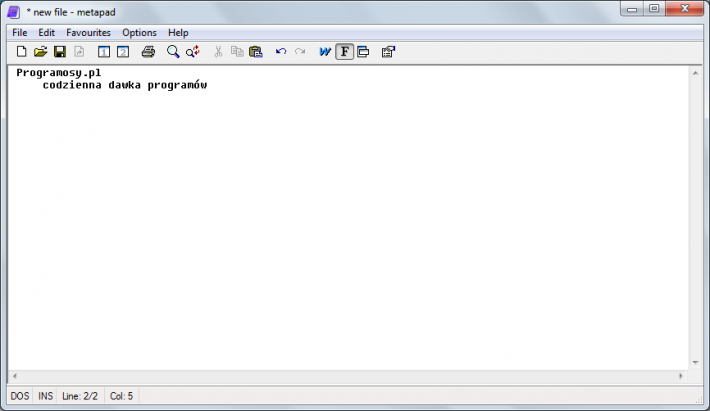The width and height of the screenshot is (710, 411).
Task: Save the file using the floppy disk icon
Action: click(x=60, y=52)
